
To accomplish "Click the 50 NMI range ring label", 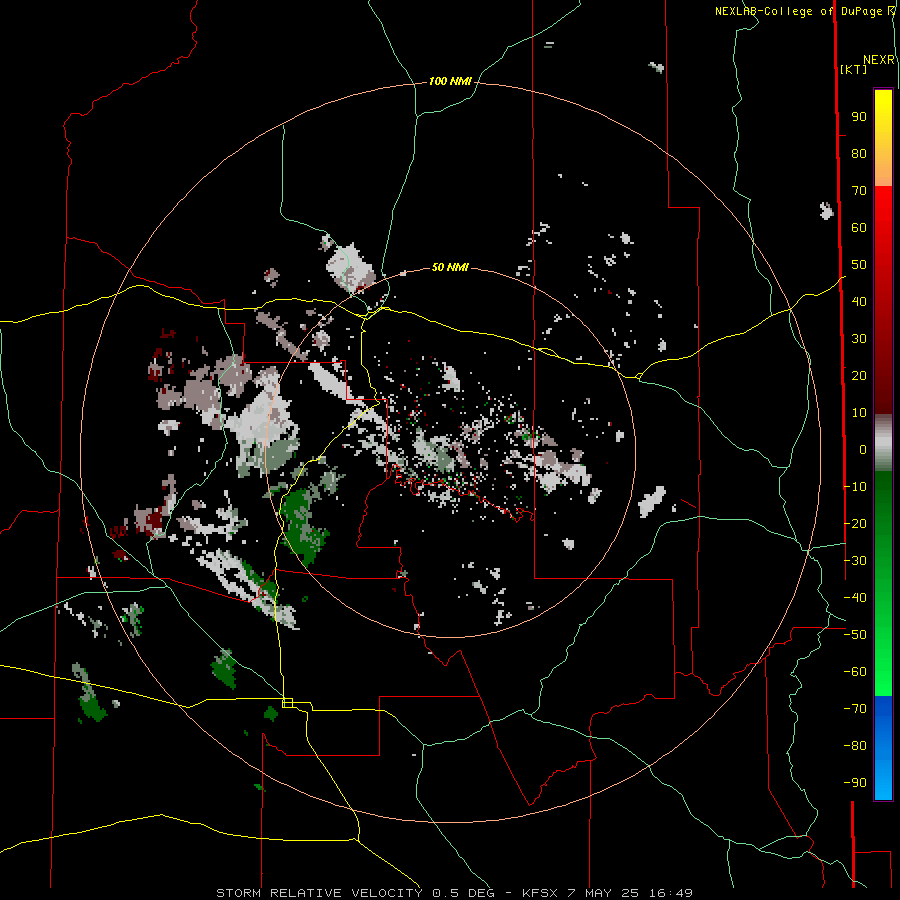I will click(450, 267).
